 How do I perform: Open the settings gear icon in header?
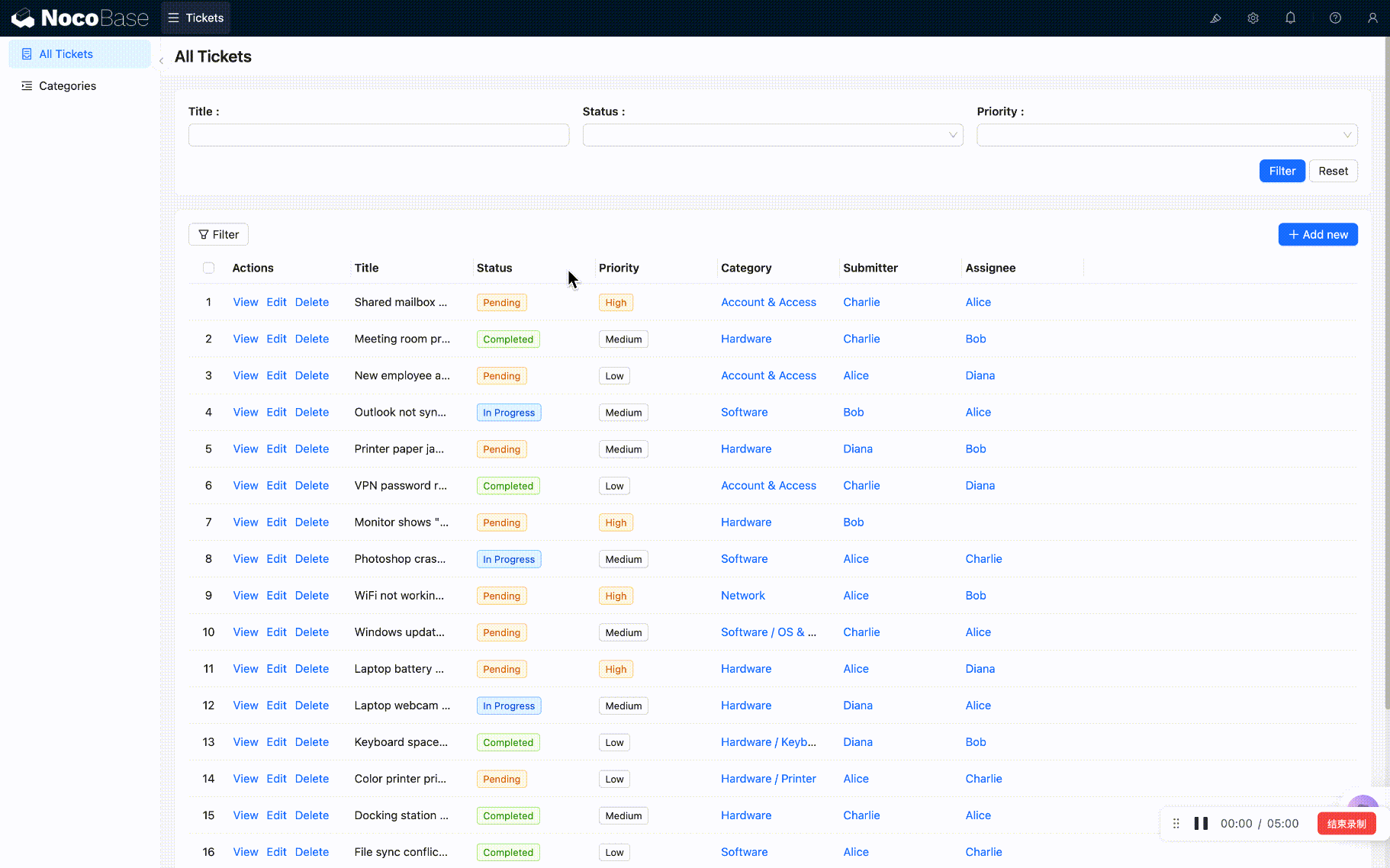pos(1253,18)
